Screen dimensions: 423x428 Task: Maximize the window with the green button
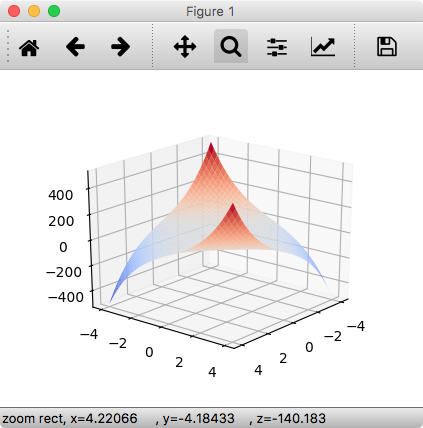(x=54, y=11)
